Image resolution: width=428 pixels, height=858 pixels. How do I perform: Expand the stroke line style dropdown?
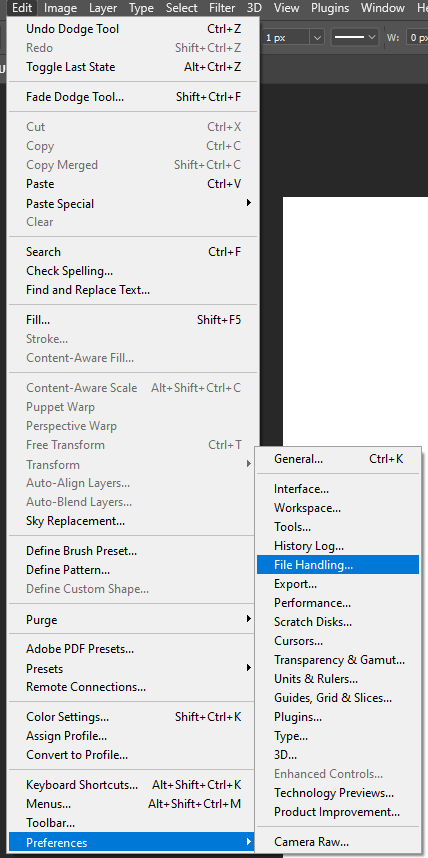(356, 38)
